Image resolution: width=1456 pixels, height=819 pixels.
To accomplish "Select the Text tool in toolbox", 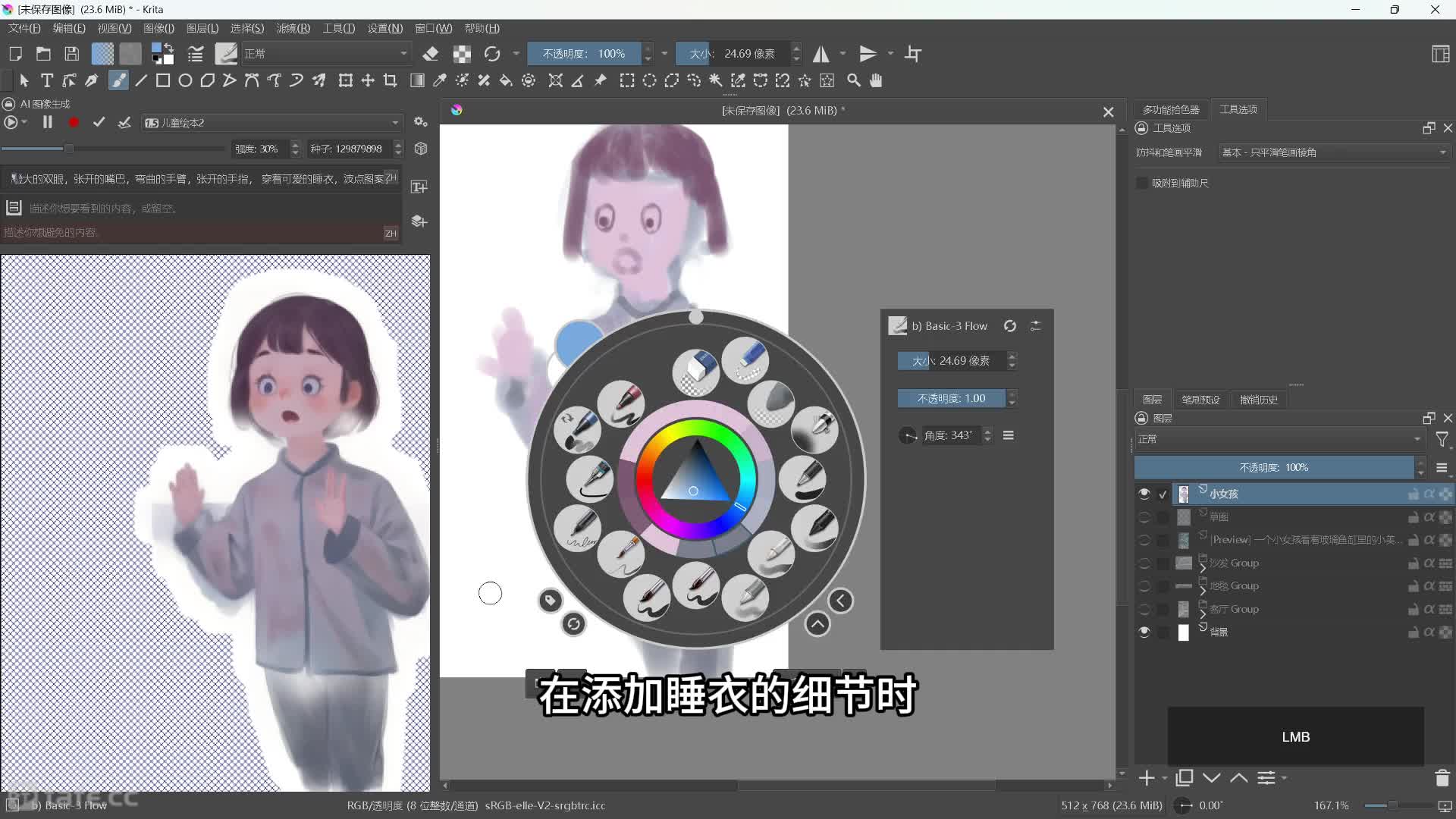I will tap(47, 80).
